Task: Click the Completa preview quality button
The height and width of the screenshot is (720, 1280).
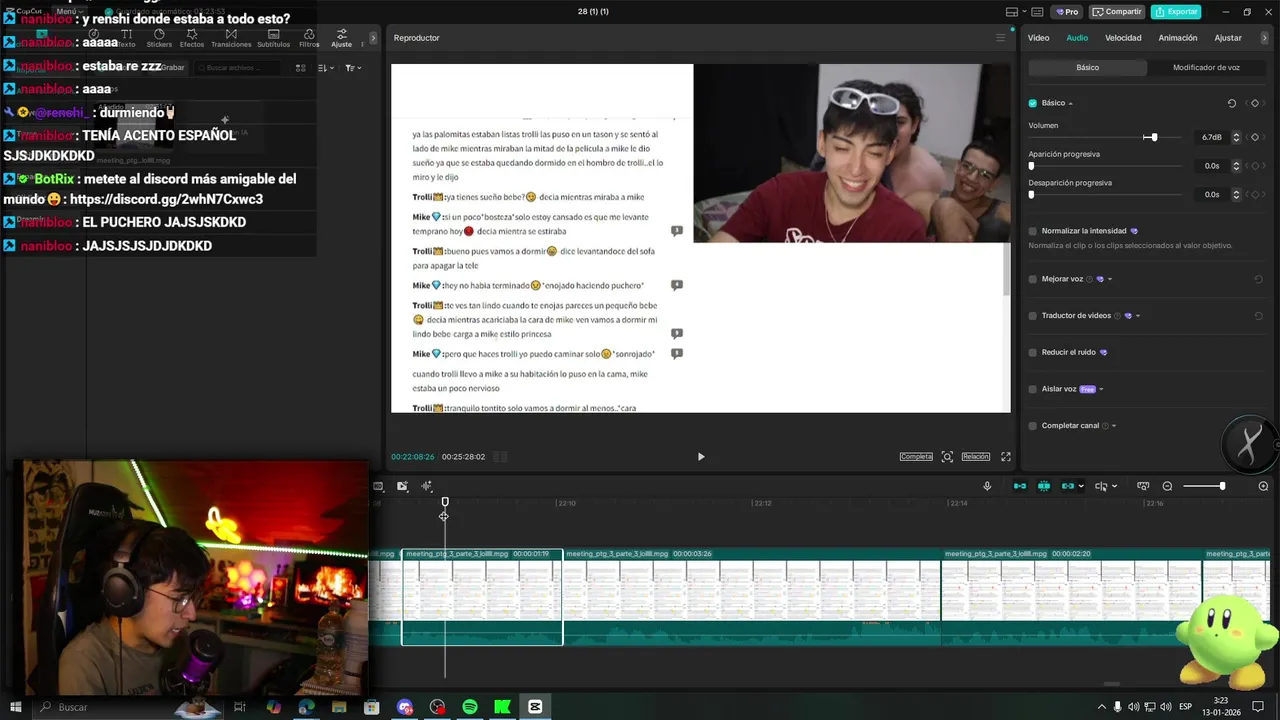Action: pos(916,457)
